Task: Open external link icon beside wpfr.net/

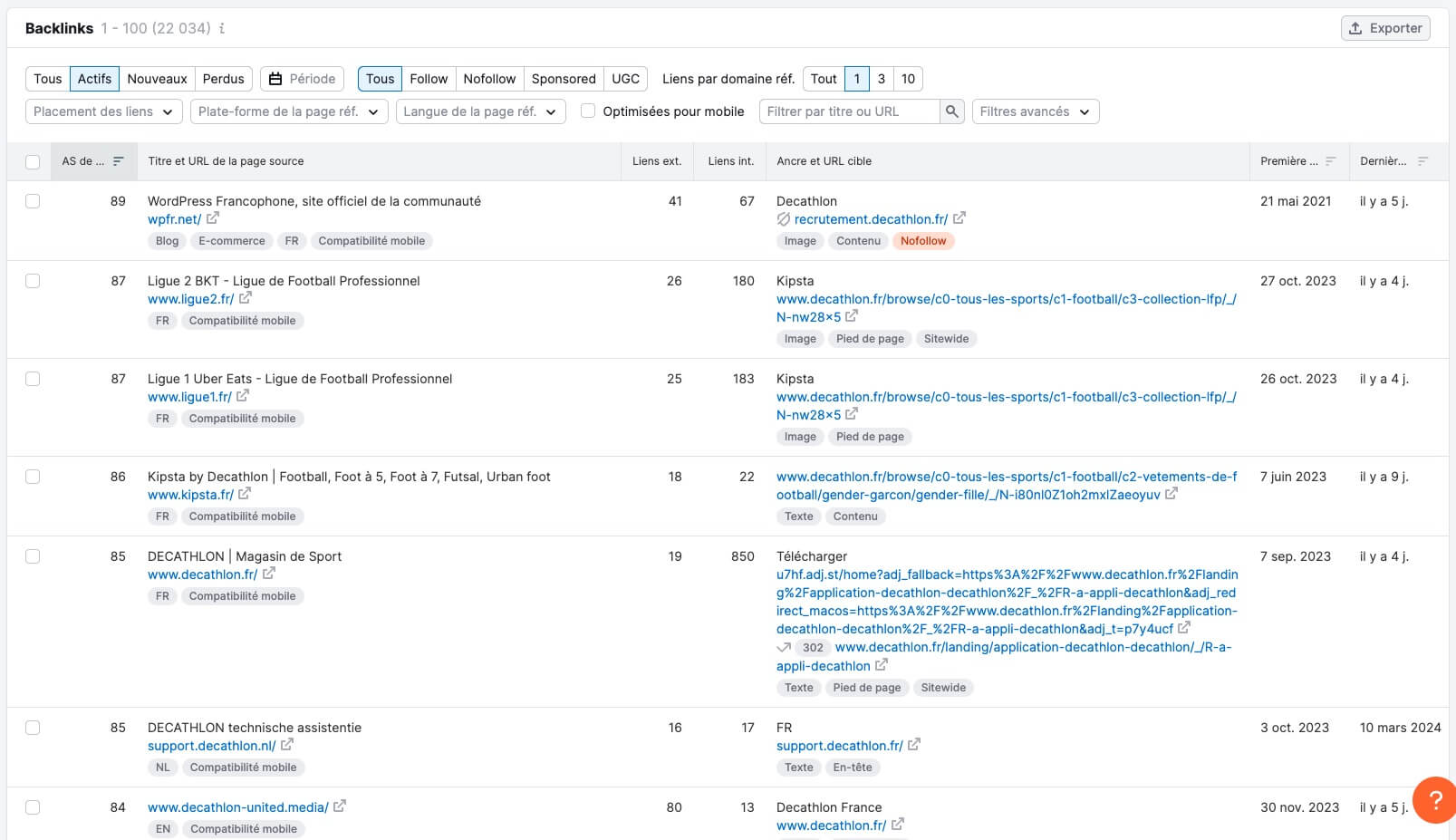Action: point(213,218)
